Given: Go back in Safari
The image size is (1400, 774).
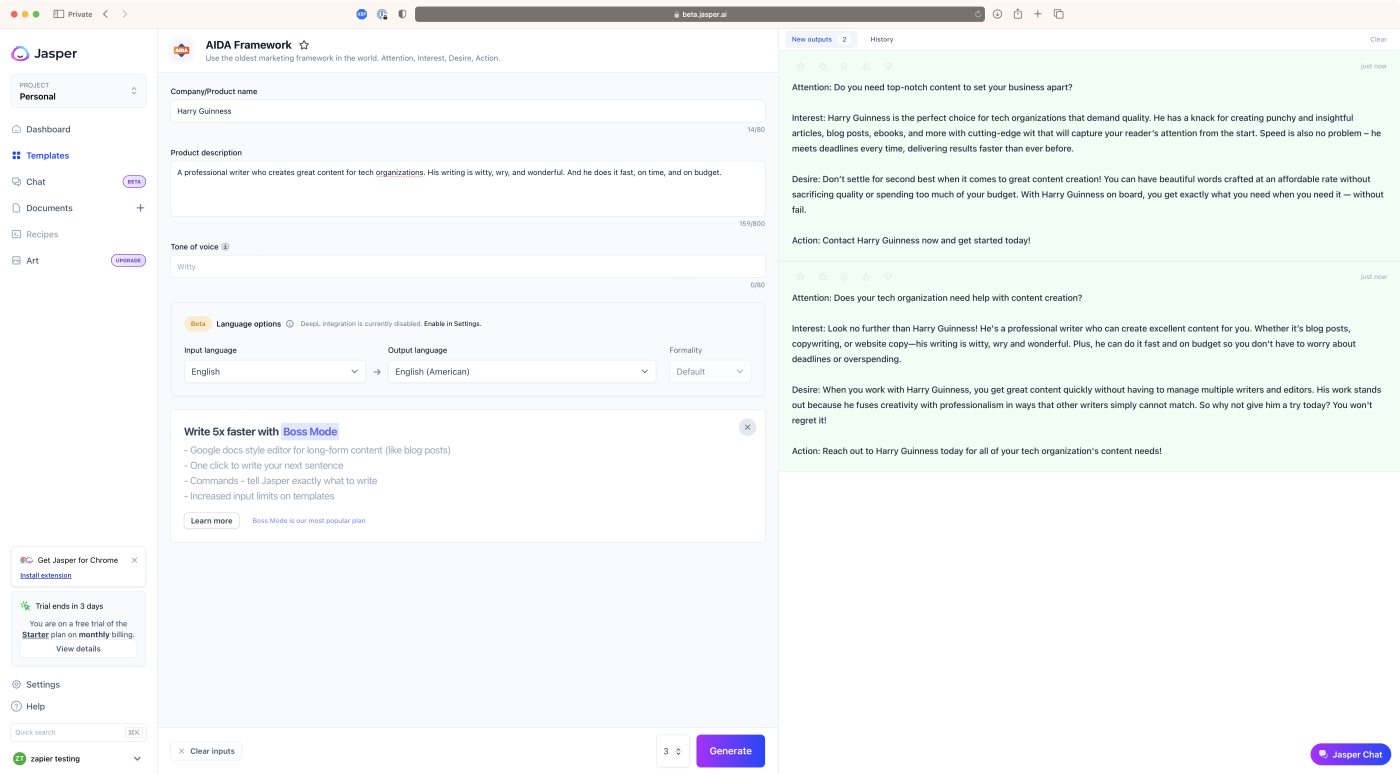Looking at the screenshot, I should coord(105,14).
